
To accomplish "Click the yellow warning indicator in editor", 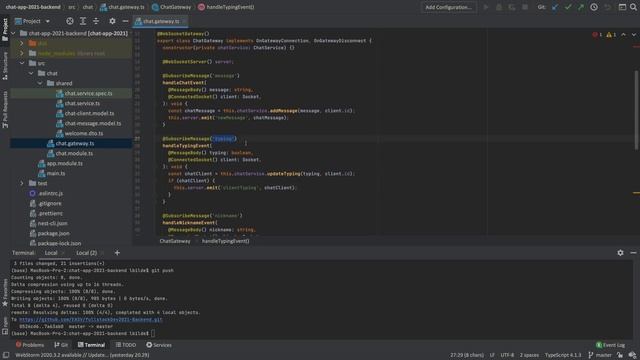I will (x=611, y=35).
